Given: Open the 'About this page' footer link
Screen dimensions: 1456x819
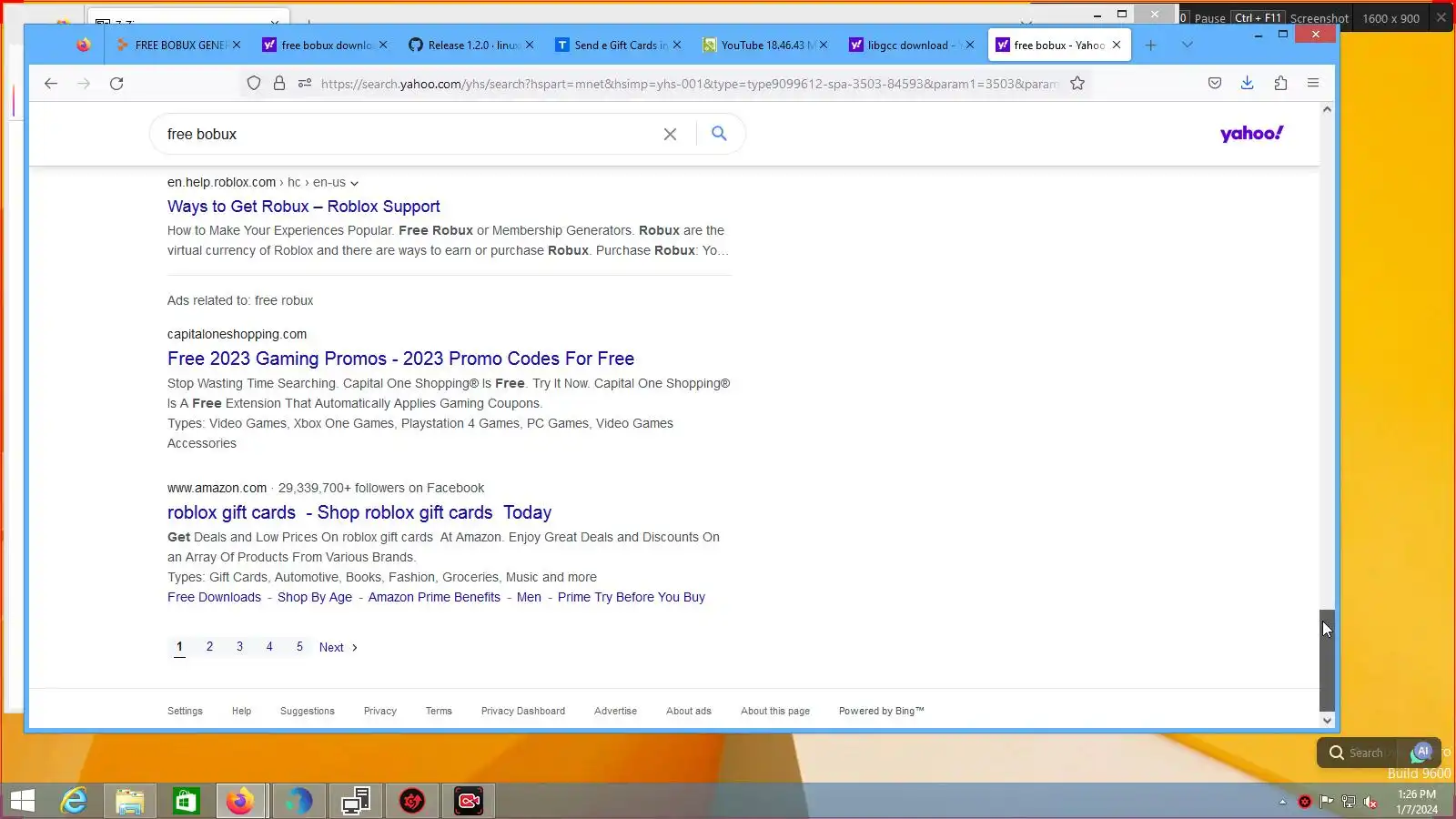Looking at the screenshot, I should point(775,711).
